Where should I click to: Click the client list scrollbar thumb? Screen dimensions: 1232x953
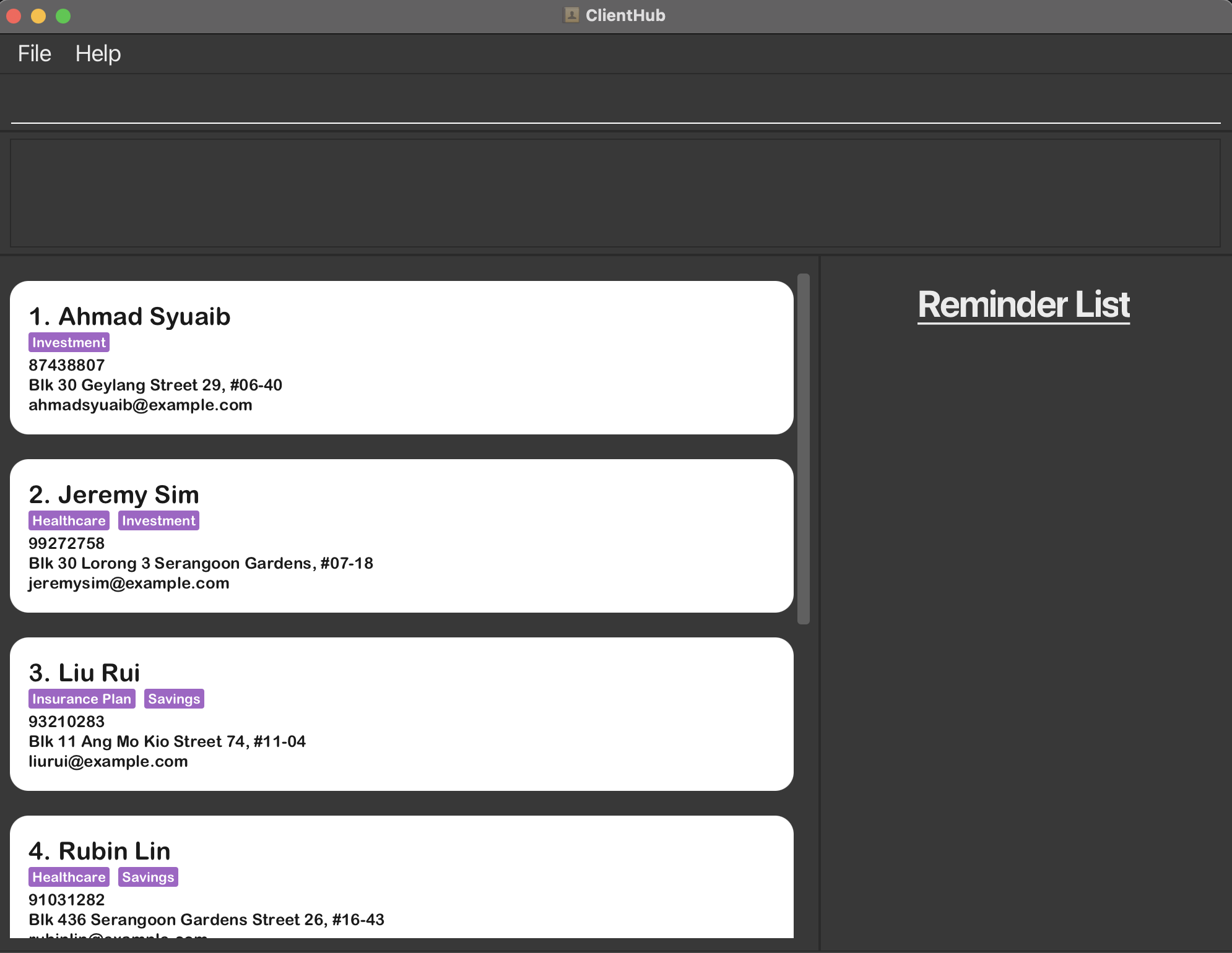click(804, 449)
